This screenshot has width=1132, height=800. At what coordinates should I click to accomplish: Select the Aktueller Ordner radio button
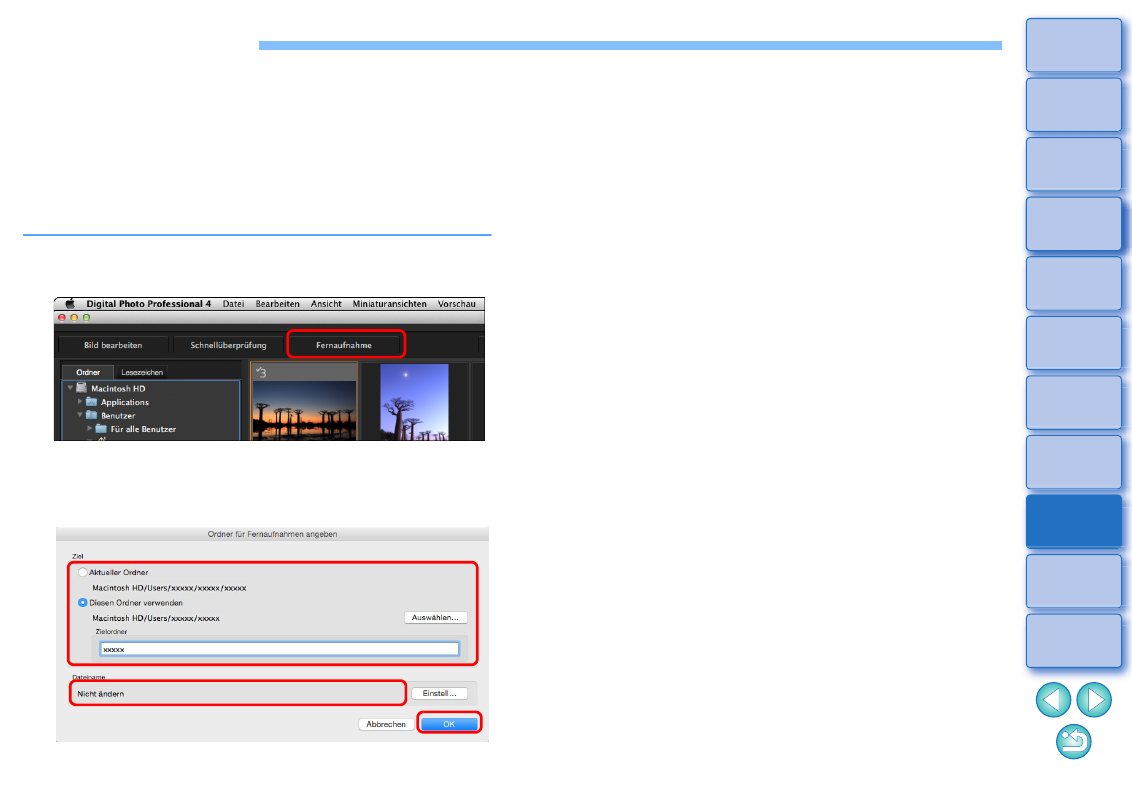point(82,573)
